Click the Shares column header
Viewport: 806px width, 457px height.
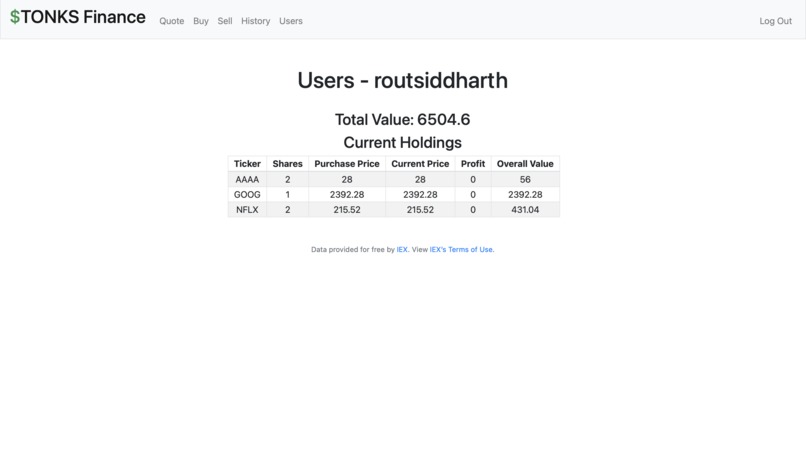pyautogui.click(x=287, y=164)
